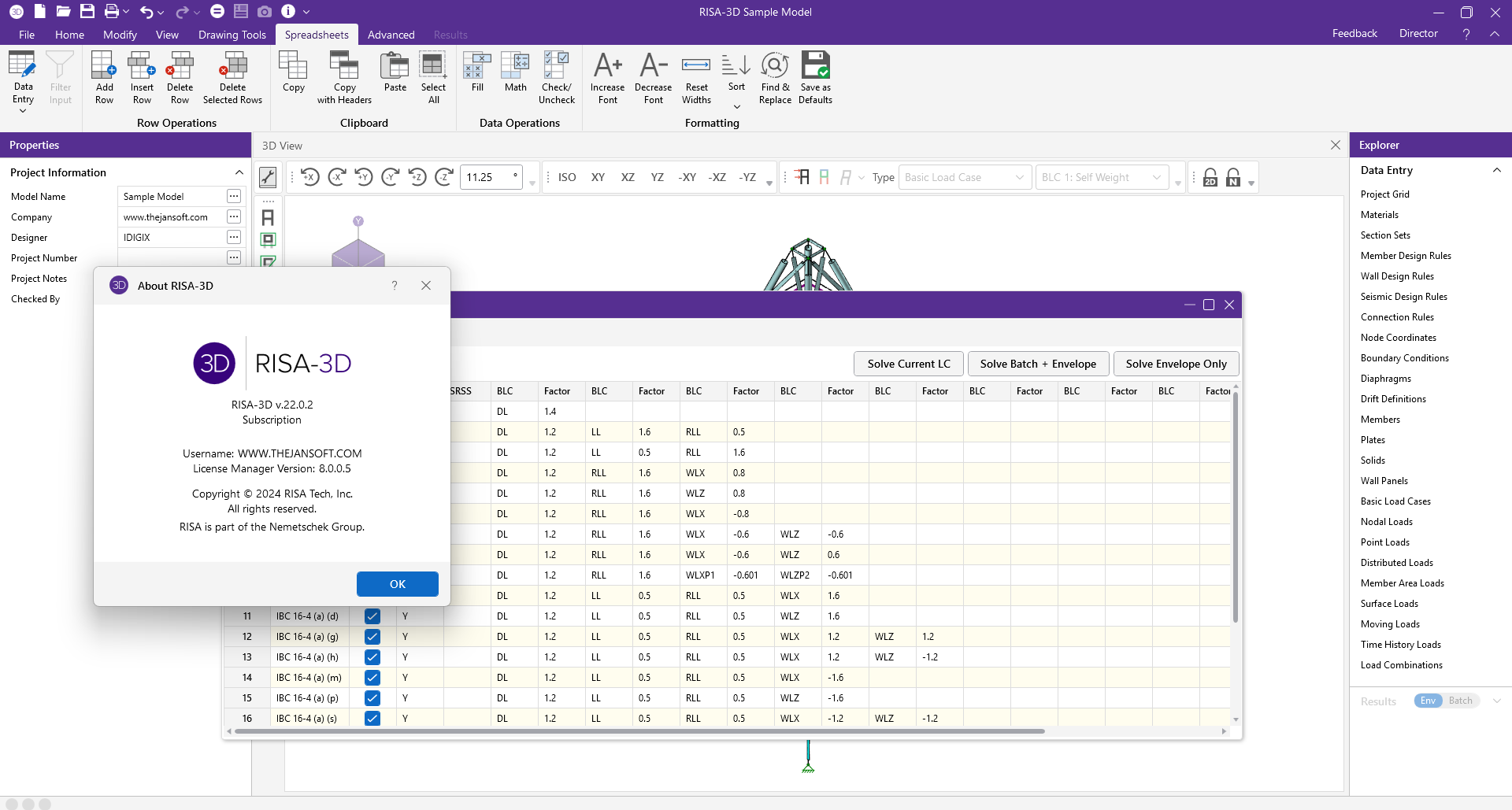The width and height of the screenshot is (1512, 810).
Task: Open the BLC 1: Self Weight dropdown
Action: click(1102, 177)
